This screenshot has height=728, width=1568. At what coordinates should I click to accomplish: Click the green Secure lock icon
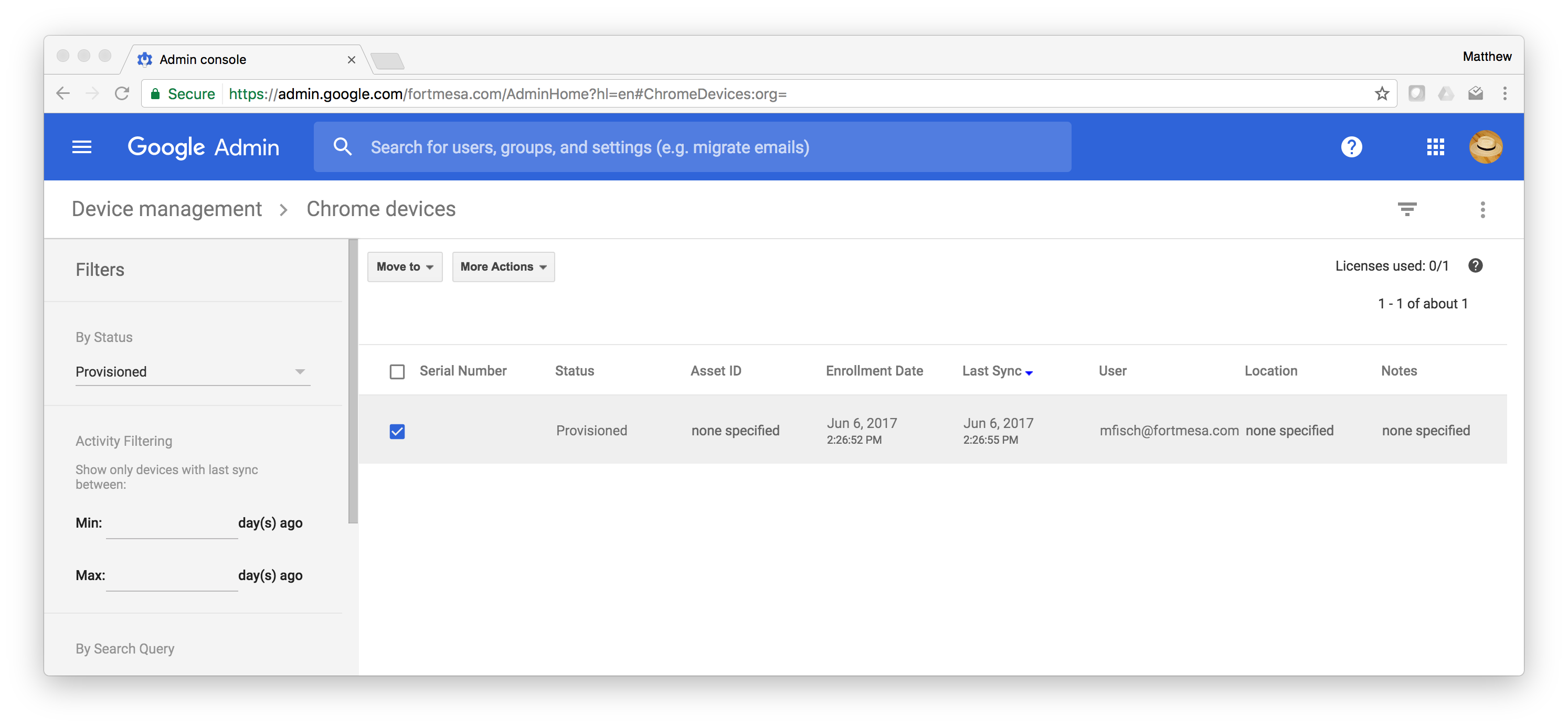(x=155, y=94)
